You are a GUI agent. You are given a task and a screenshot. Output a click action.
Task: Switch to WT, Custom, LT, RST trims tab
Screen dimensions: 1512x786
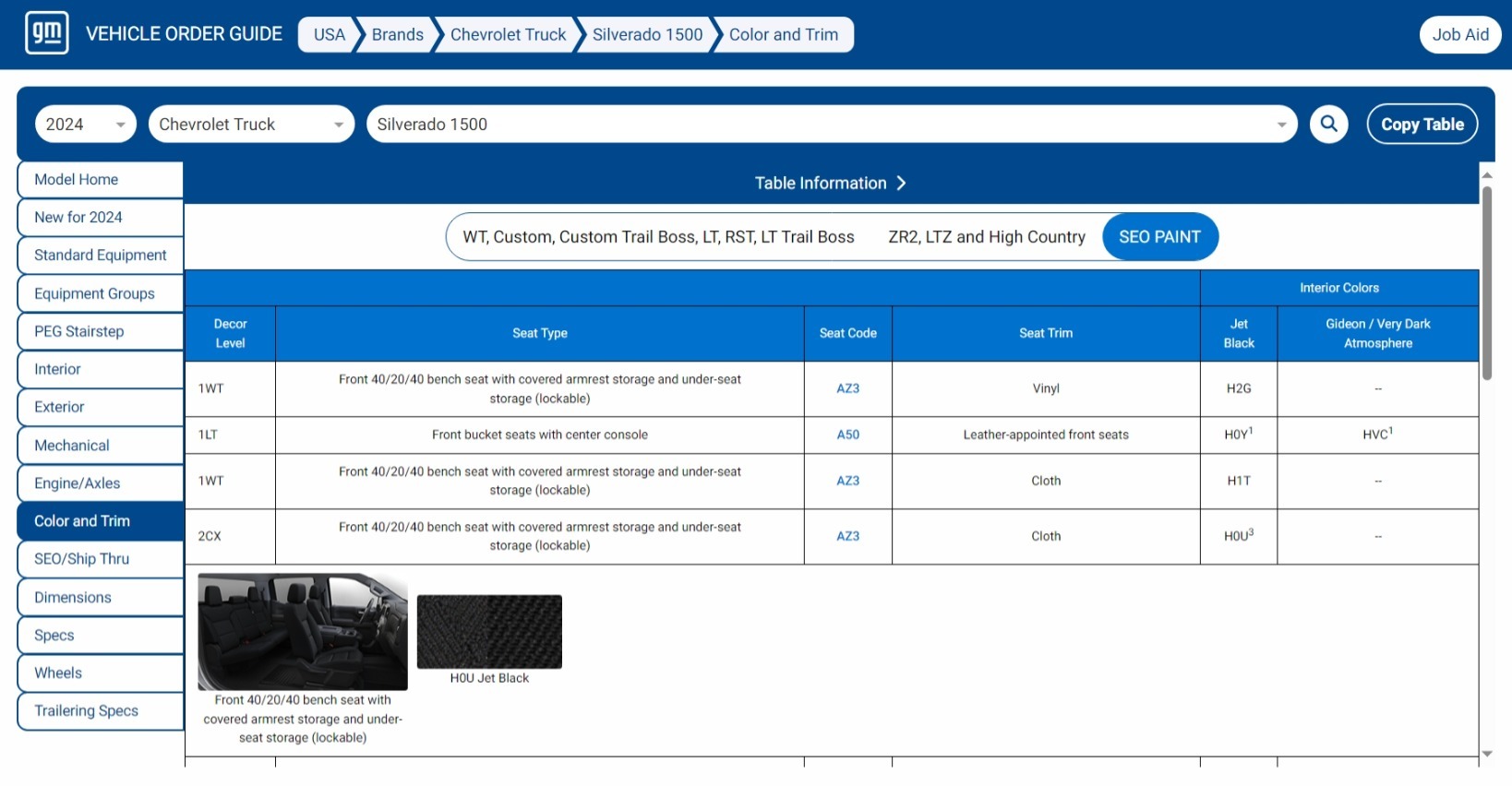[x=658, y=236]
